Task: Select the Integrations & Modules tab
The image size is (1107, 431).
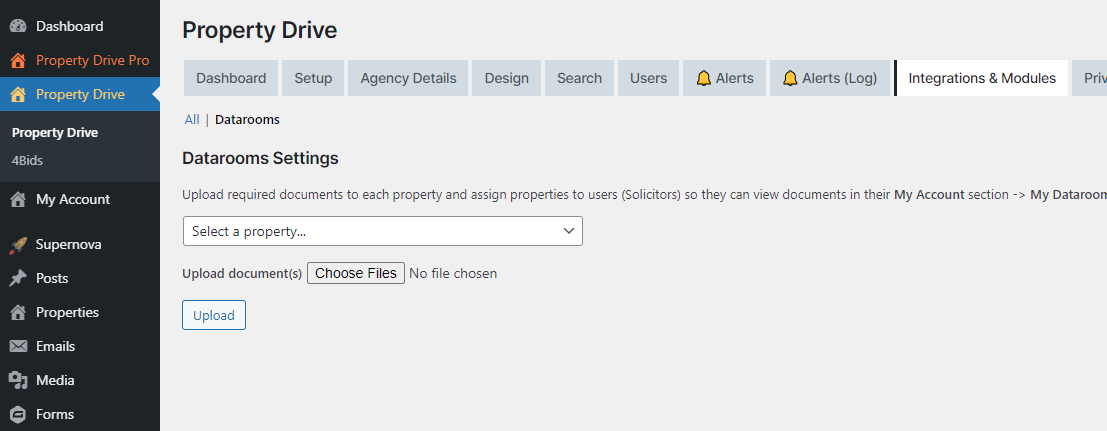Action: (981, 78)
